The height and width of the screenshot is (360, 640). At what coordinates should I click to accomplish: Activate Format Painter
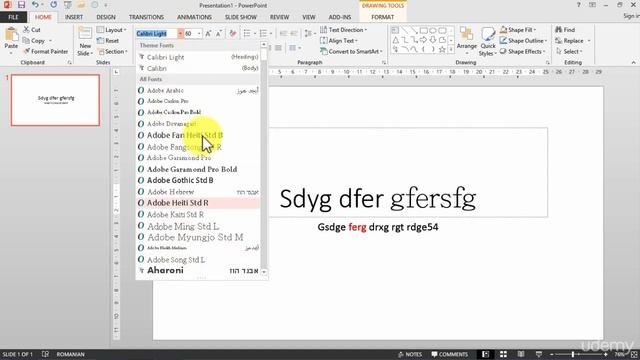coord(46,51)
